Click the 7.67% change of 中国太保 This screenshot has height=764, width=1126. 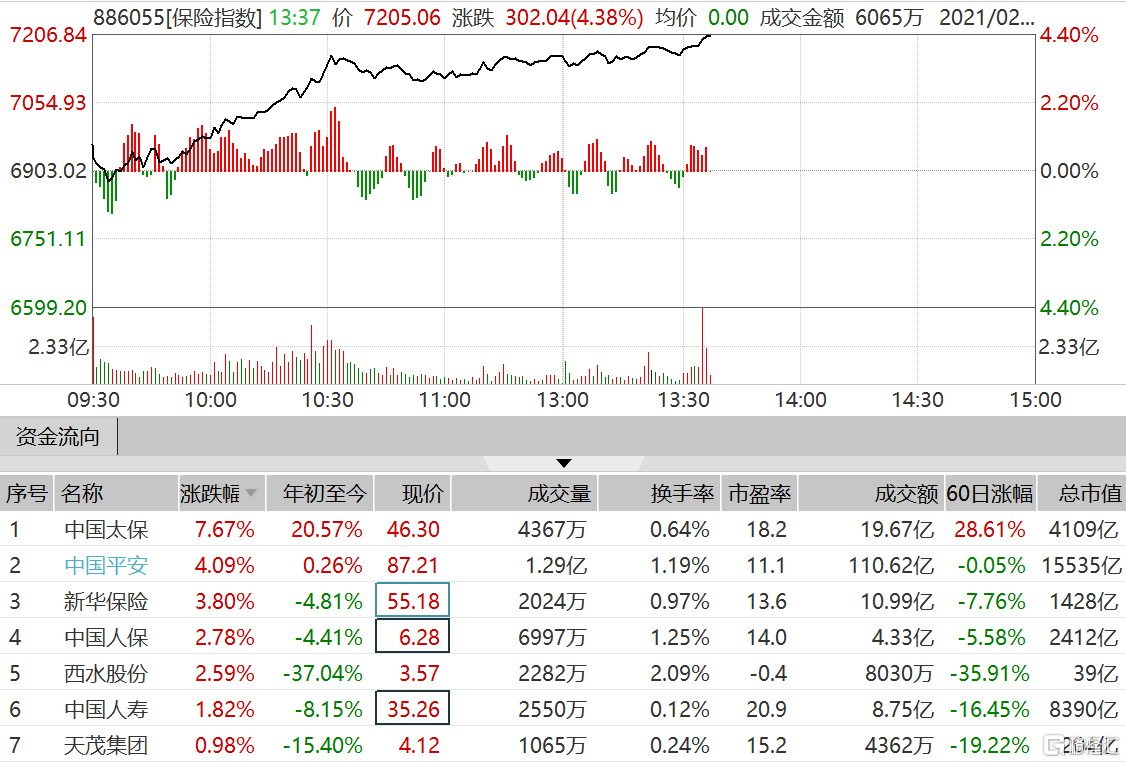point(225,529)
